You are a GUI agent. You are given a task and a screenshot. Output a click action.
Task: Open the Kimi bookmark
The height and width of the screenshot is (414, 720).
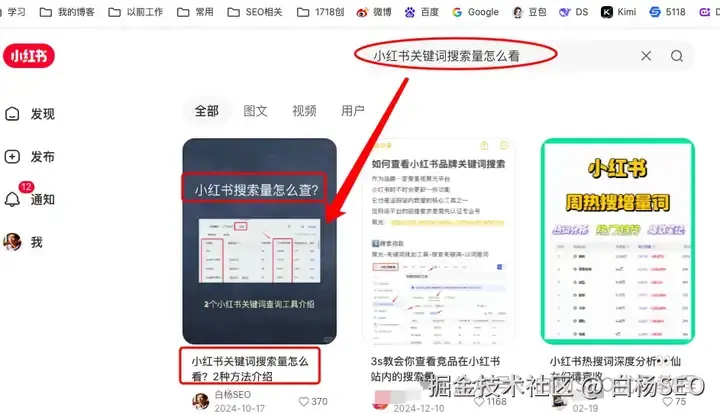click(x=619, y=12)
